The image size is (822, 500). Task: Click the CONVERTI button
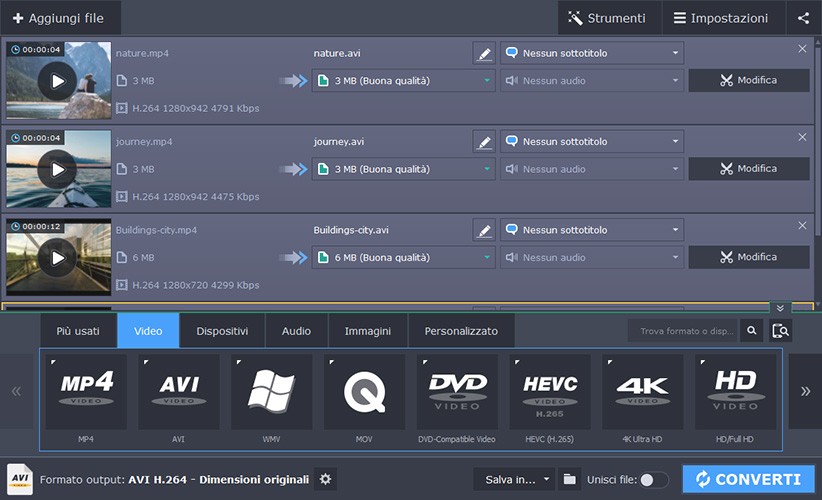[748, 479]
